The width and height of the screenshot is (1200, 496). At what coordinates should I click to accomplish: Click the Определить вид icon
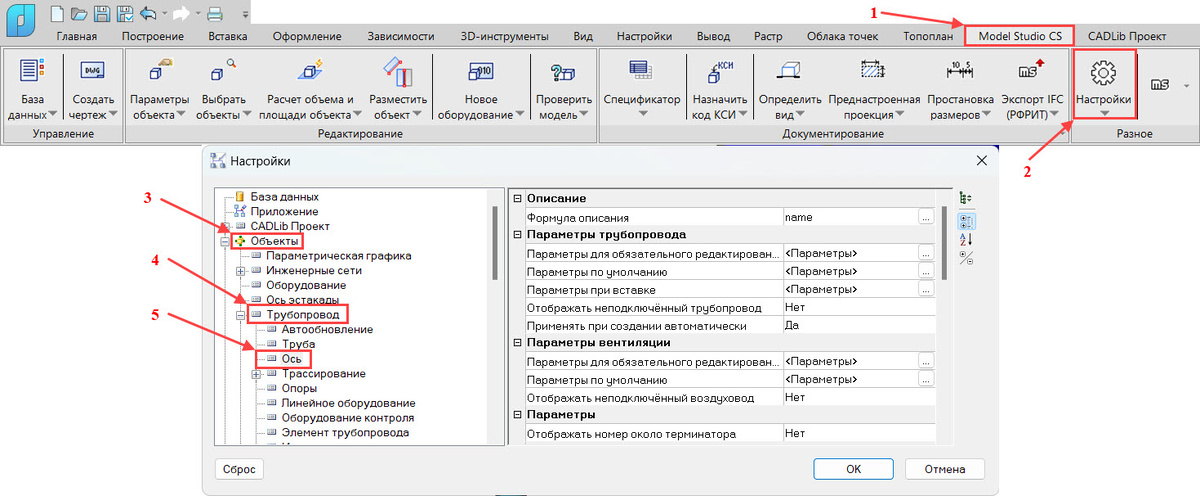coord(790,71)
